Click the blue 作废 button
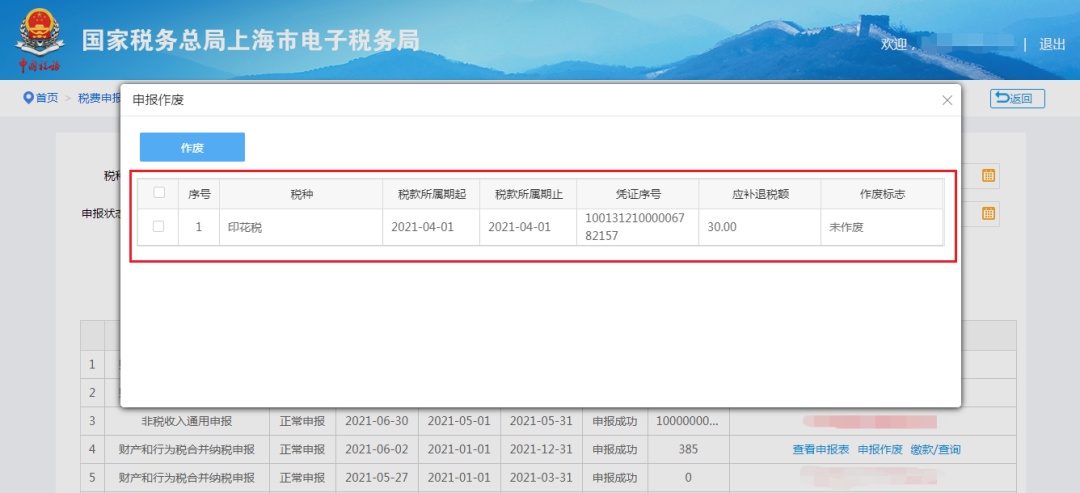This screenshot has height=493, width=1080. [192, 147]
